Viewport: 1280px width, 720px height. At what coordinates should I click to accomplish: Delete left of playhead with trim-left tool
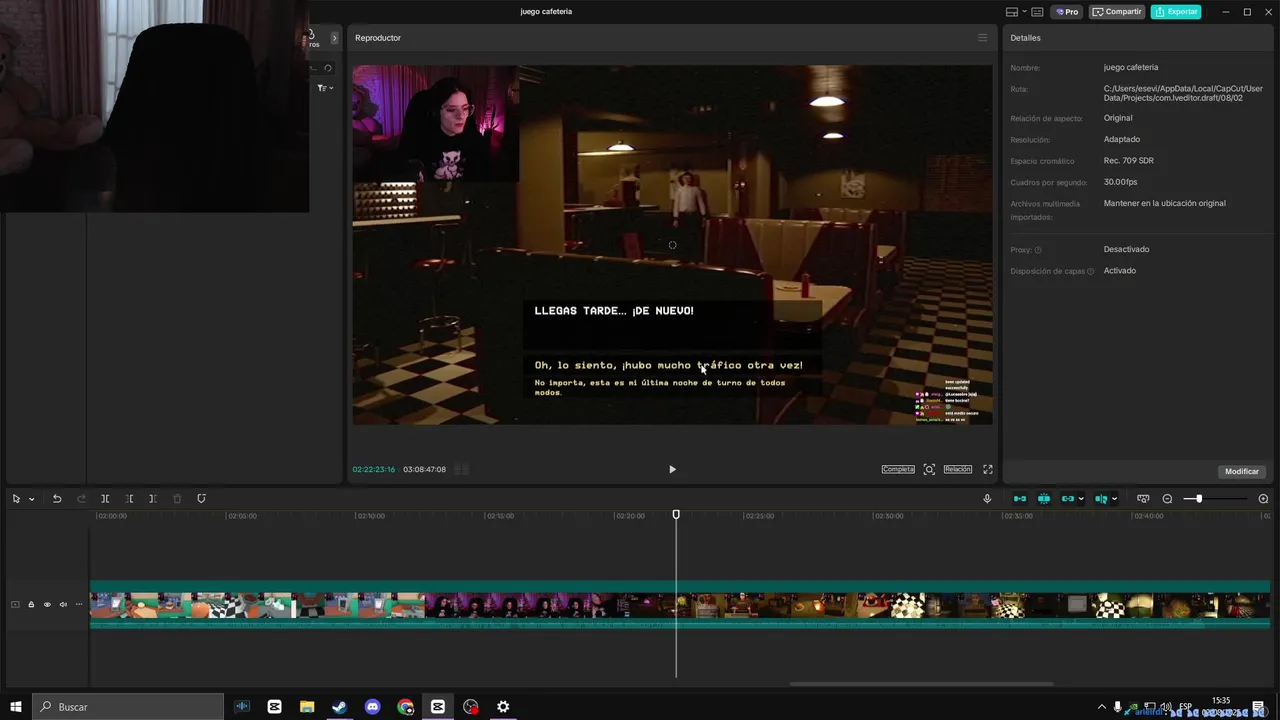click(129, 498)
